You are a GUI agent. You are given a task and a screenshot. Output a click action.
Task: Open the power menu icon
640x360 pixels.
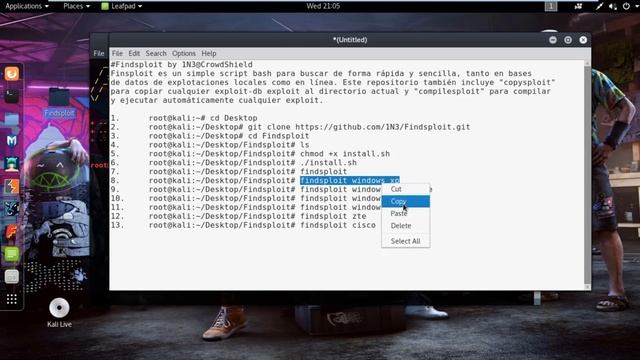[626, 6]
